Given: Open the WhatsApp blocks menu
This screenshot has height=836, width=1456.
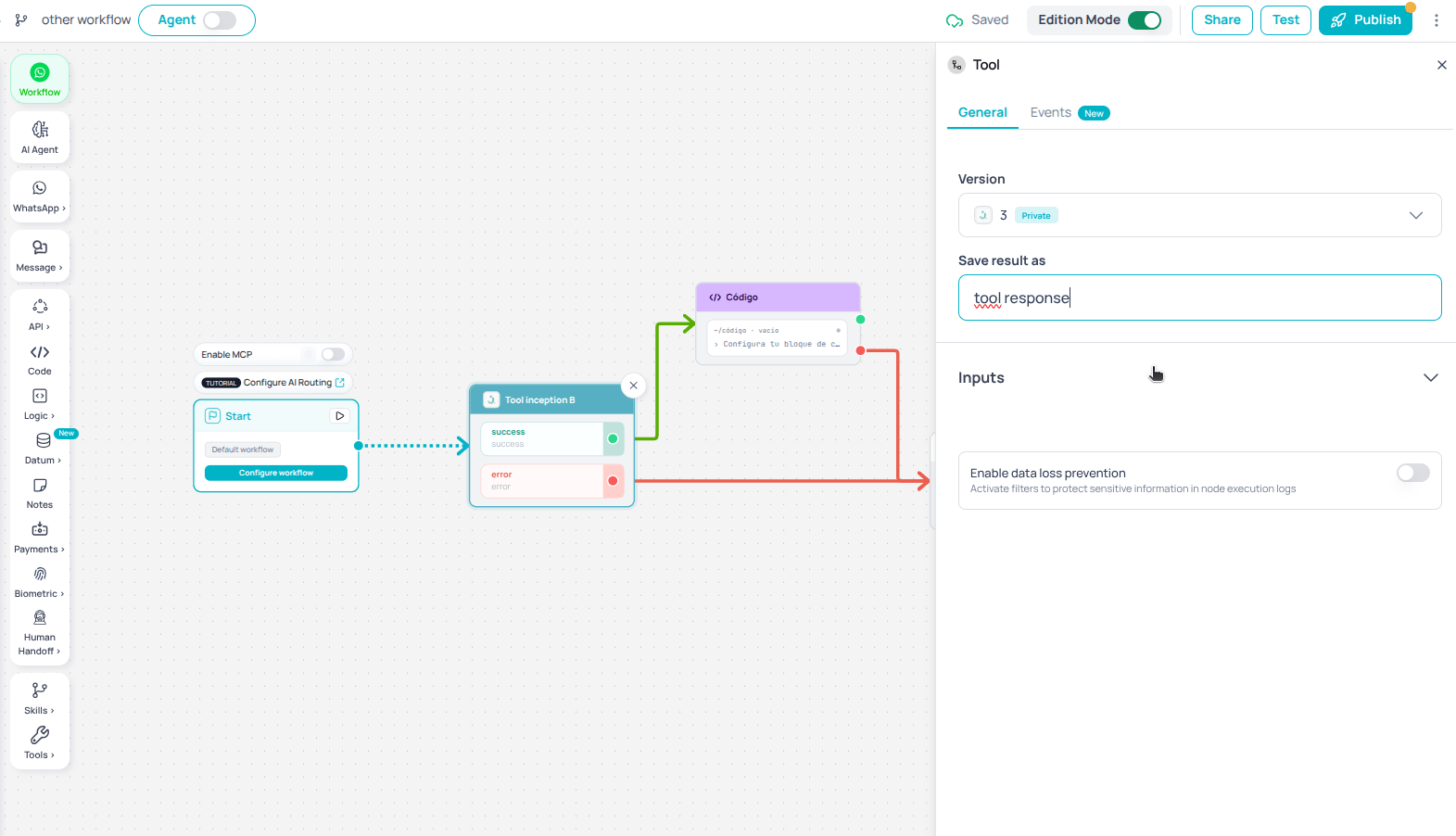Looking at the screenshot, I should click(40, 196).
